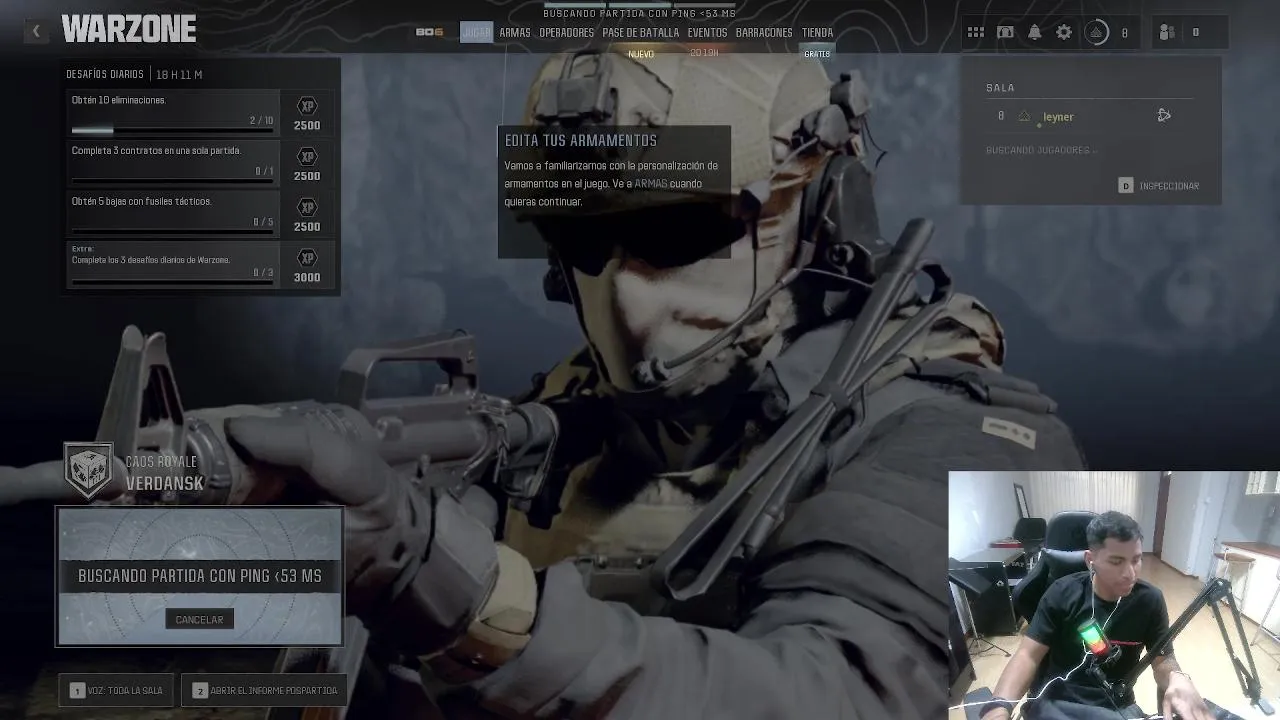
Task: Click XP badge for 3 contratos challenge
Action: coord(307,156)
